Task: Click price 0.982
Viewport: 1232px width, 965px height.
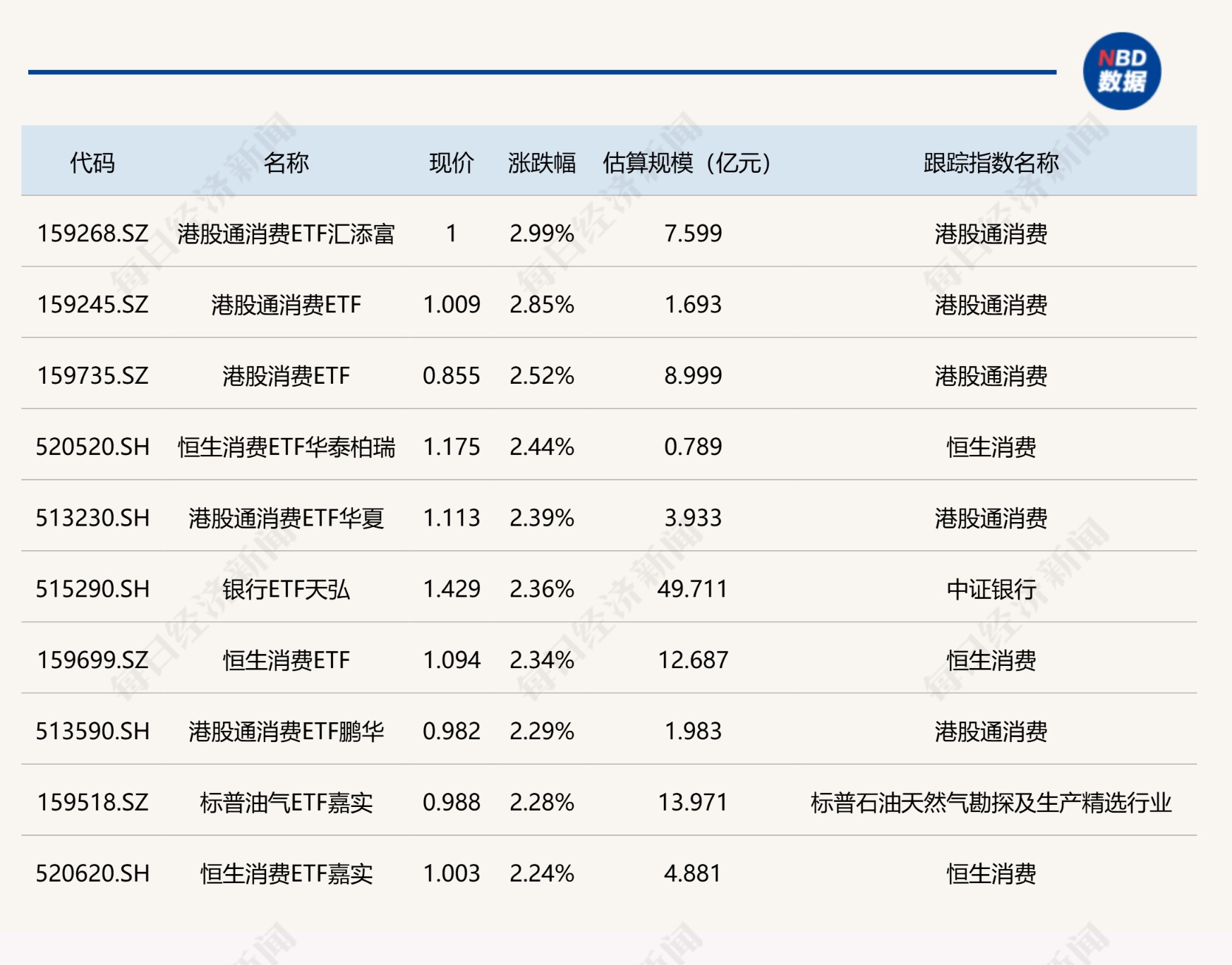Action: tap(452, 732)
